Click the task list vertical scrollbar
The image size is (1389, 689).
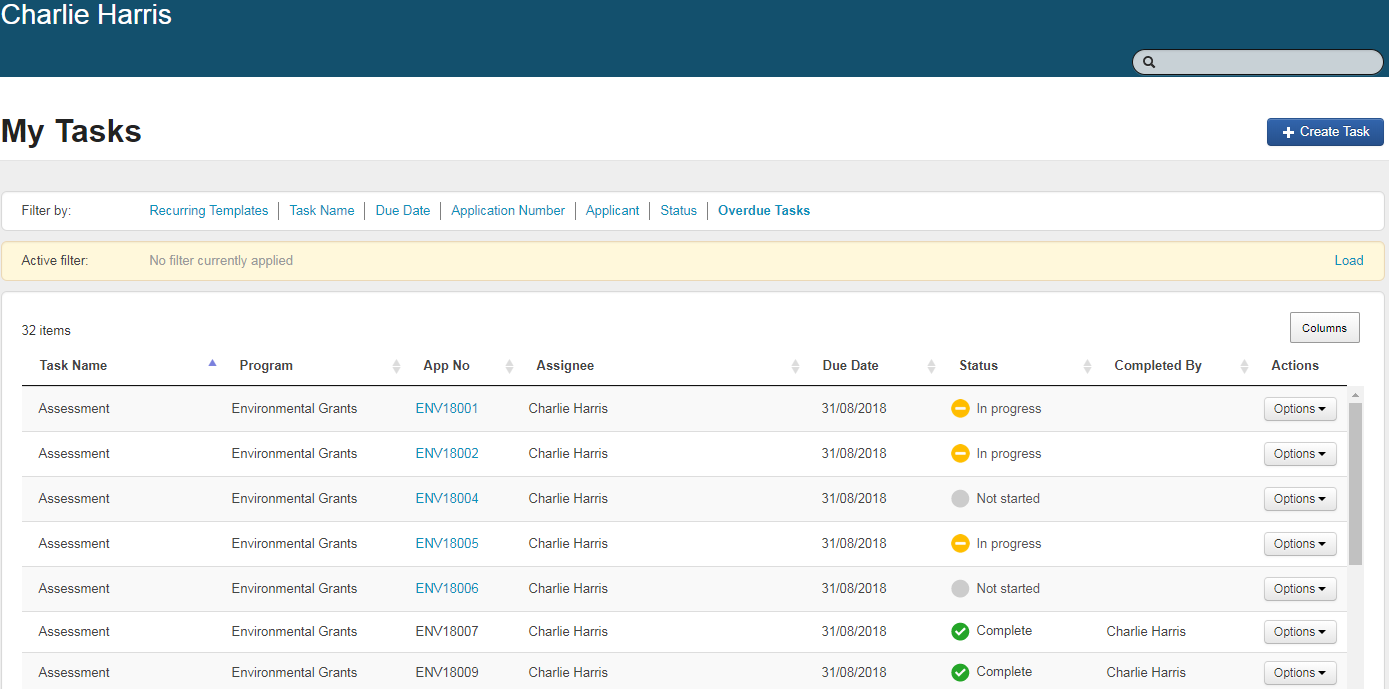pos(1355,485)
